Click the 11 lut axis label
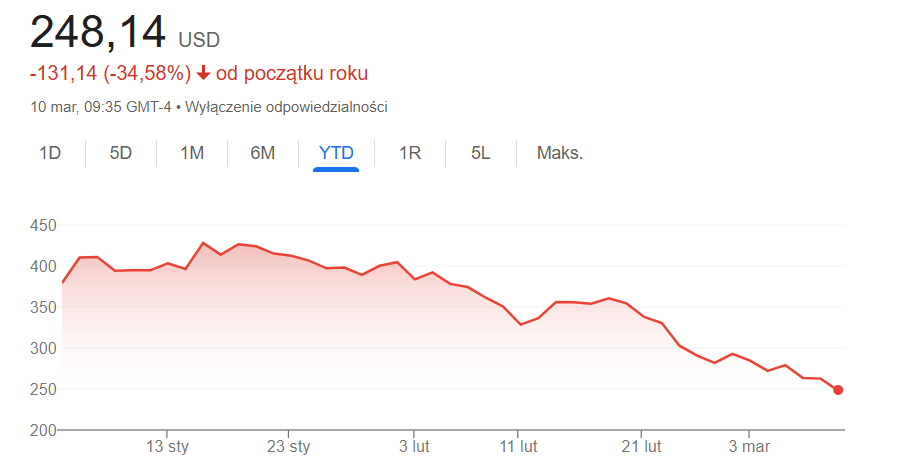 point(519,446)
